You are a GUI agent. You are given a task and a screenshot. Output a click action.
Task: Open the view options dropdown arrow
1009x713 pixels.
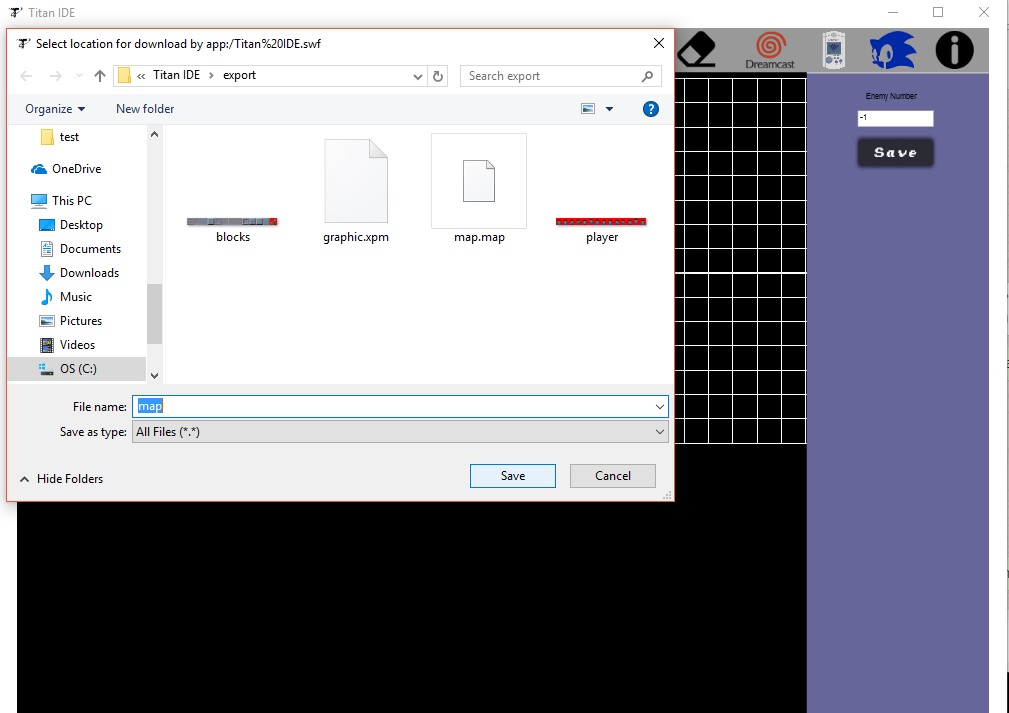pos(609,109)
